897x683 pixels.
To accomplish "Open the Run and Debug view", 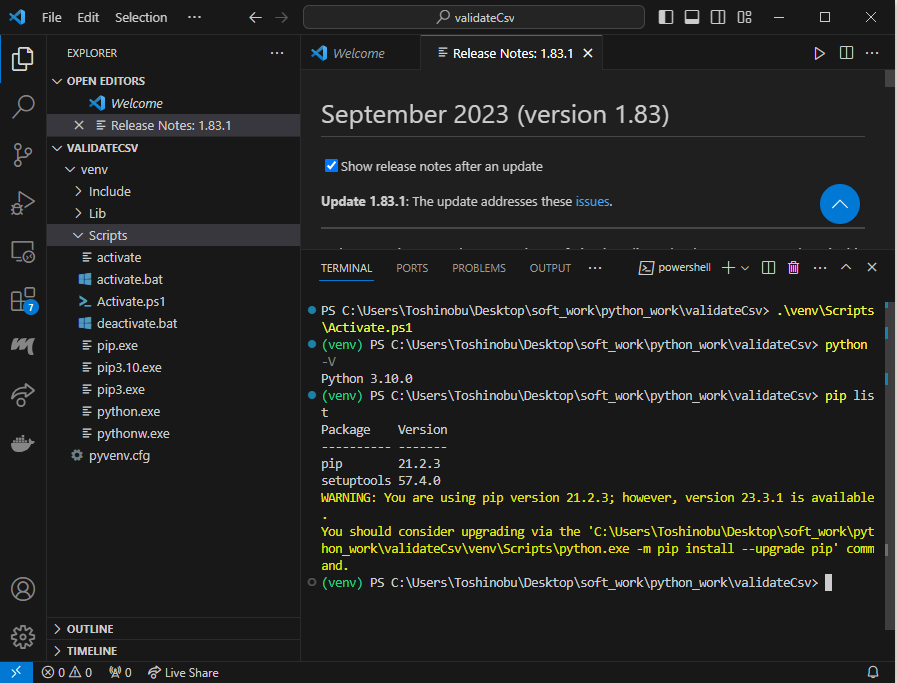I will tap(23, 202).
